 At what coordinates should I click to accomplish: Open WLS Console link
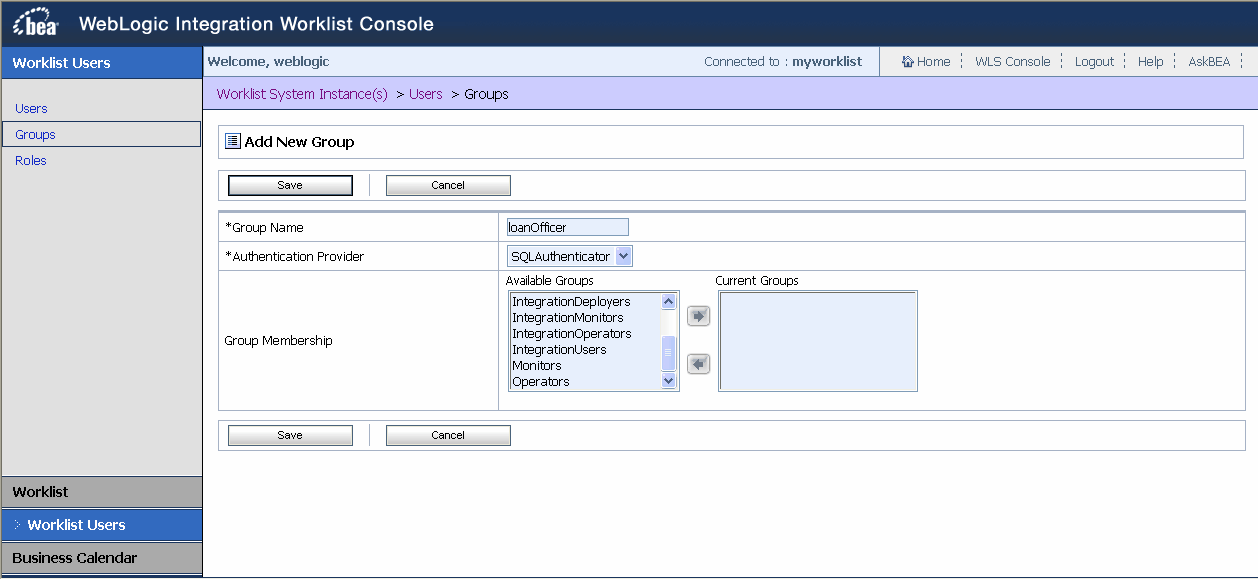click(1013, 62)
